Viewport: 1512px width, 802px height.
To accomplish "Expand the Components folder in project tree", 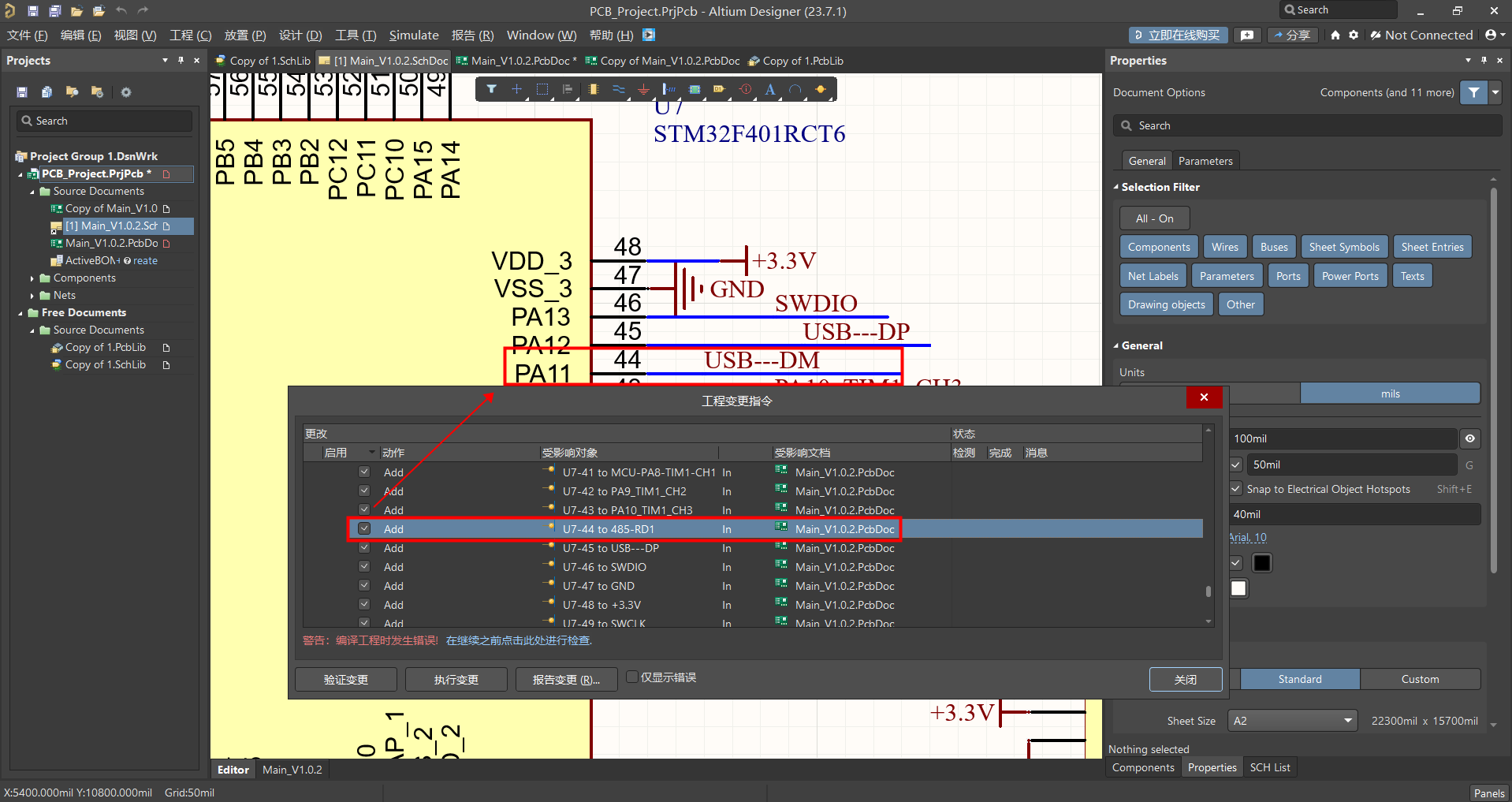I will tap(32, 278).
